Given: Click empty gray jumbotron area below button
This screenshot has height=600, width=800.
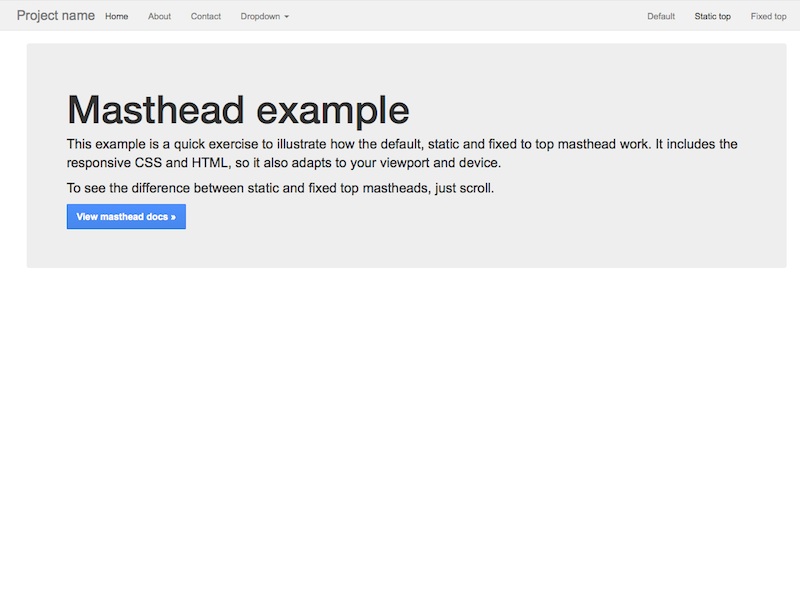Looking at the screenshot, I should pos(400,248).
